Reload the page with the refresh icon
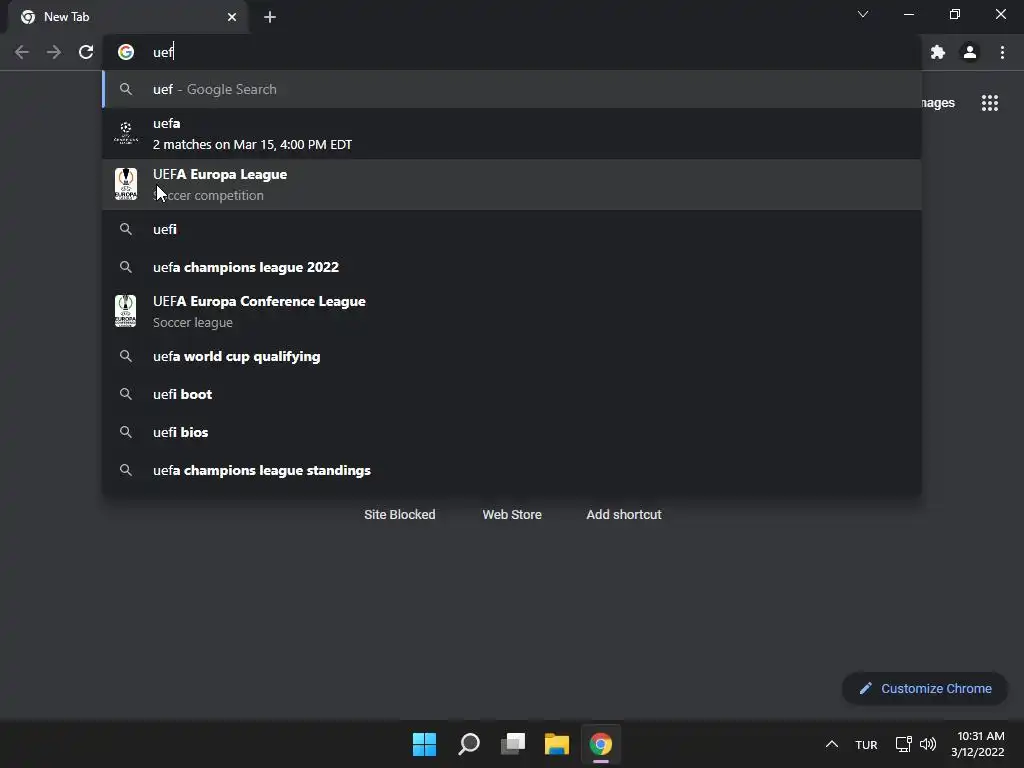This screenshot has width=1024, height=768. 86,52
